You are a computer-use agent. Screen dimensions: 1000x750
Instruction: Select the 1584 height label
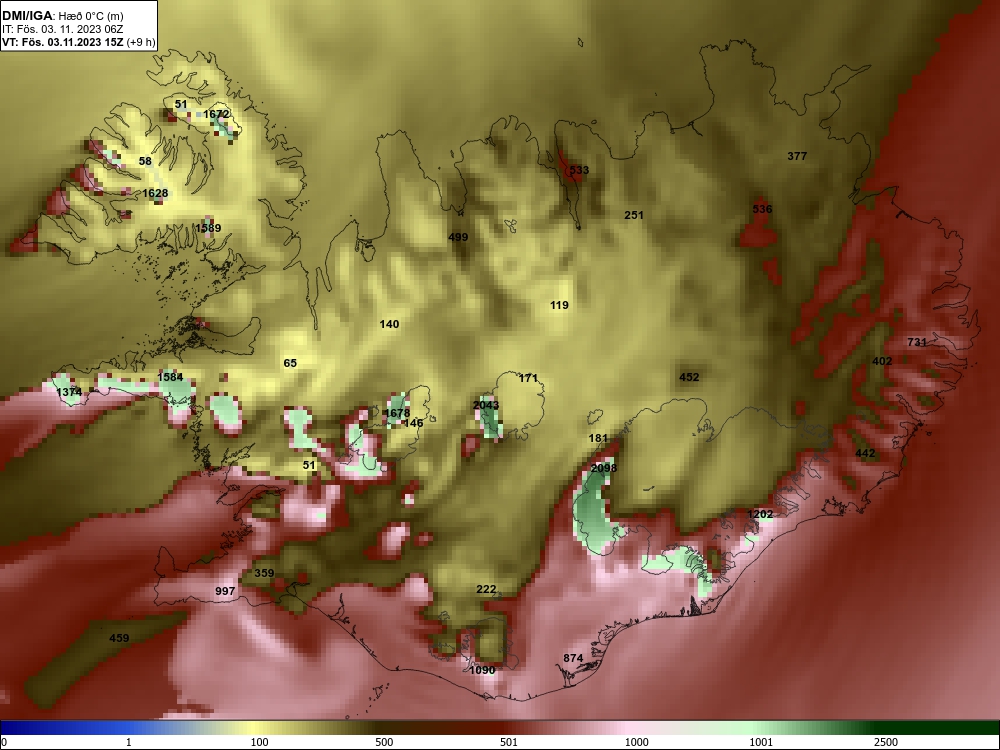170,376
